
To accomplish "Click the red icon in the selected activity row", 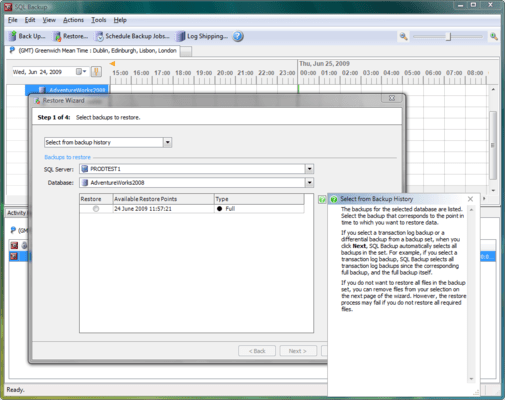I will pyautogui.click(x=14, y=256).
